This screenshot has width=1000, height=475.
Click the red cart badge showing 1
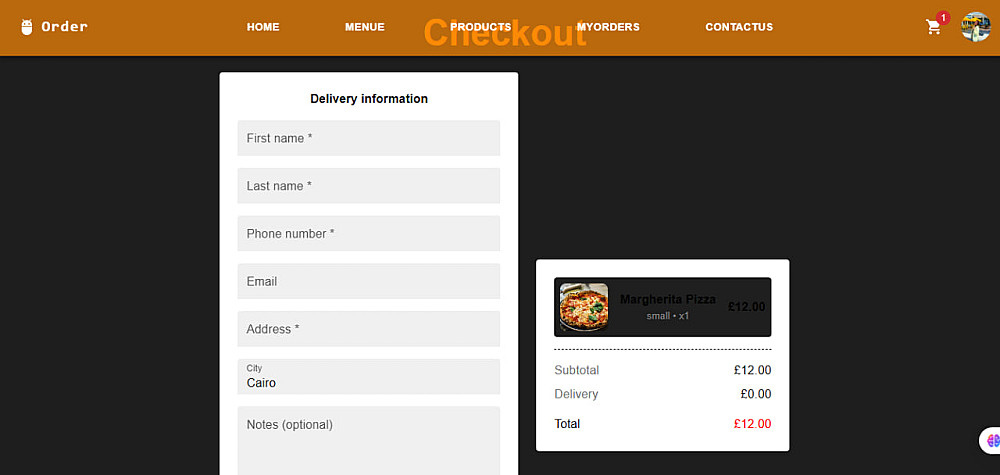pos(943,17)
